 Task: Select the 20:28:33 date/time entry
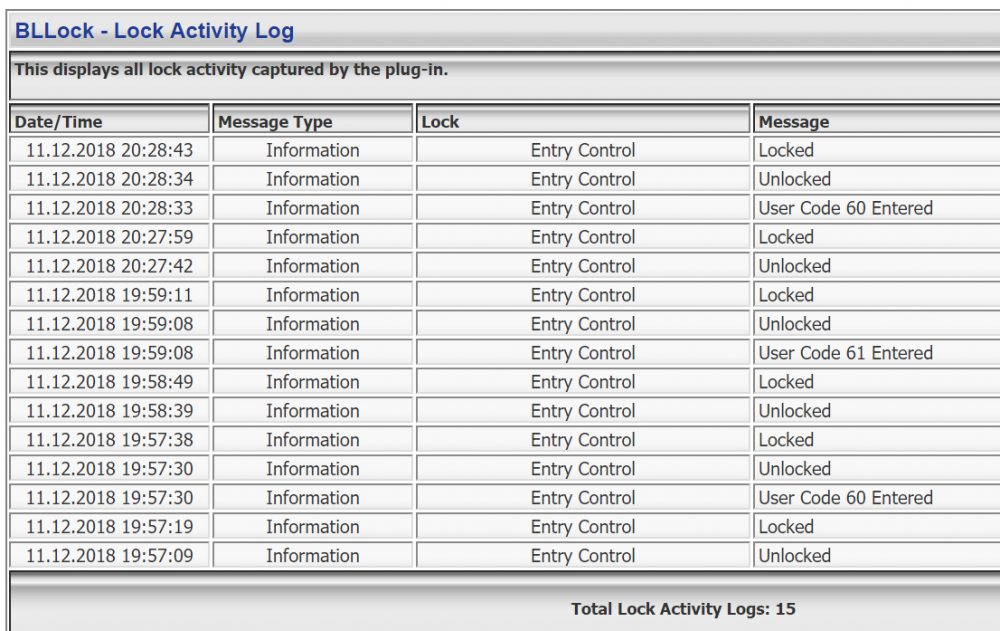point(110,209)
